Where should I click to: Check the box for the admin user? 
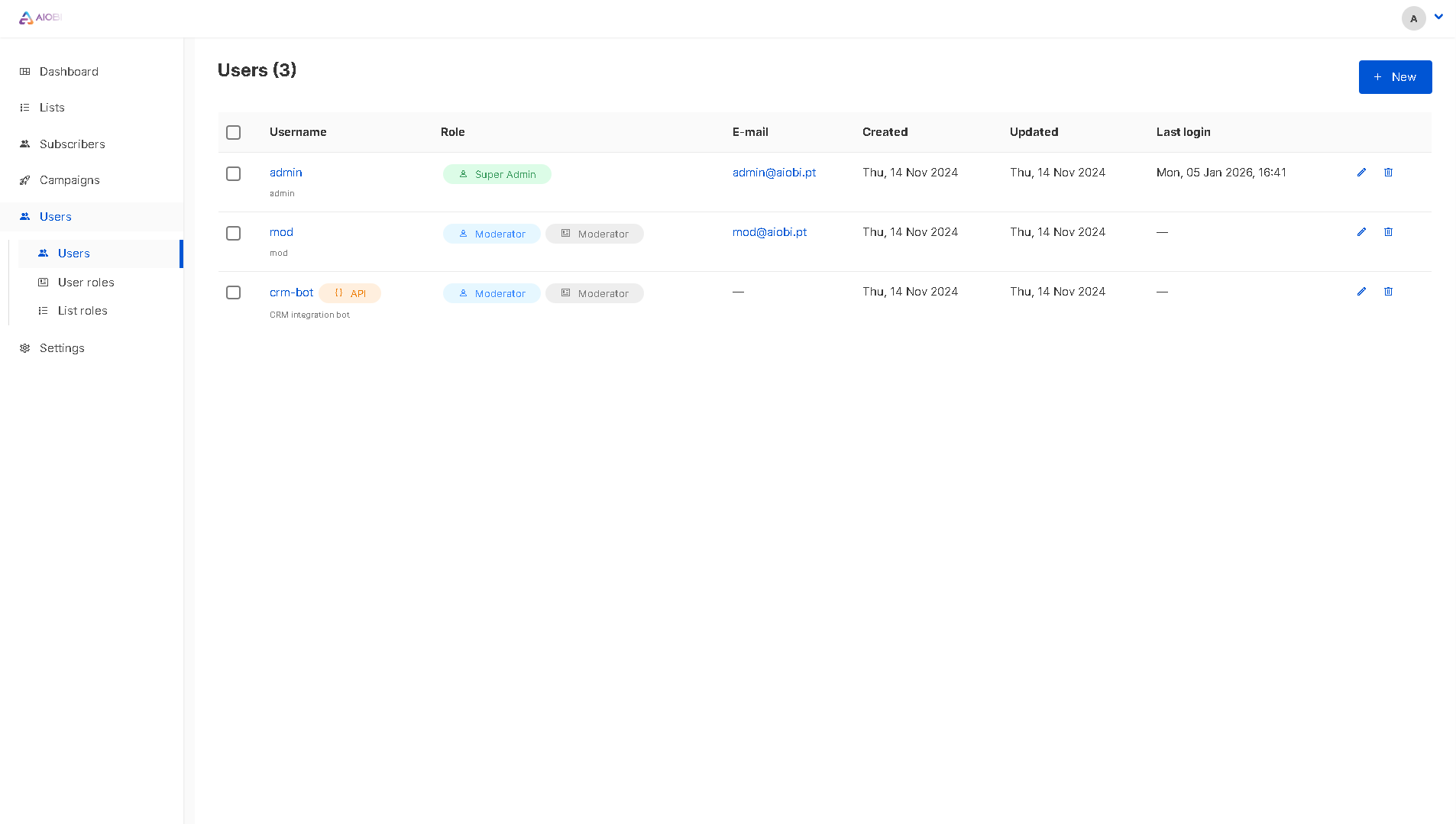point(234,174)
